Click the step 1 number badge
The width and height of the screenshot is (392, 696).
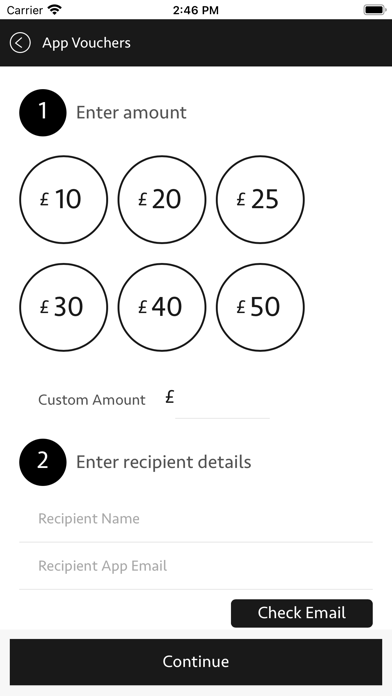[x=43, y=113]
